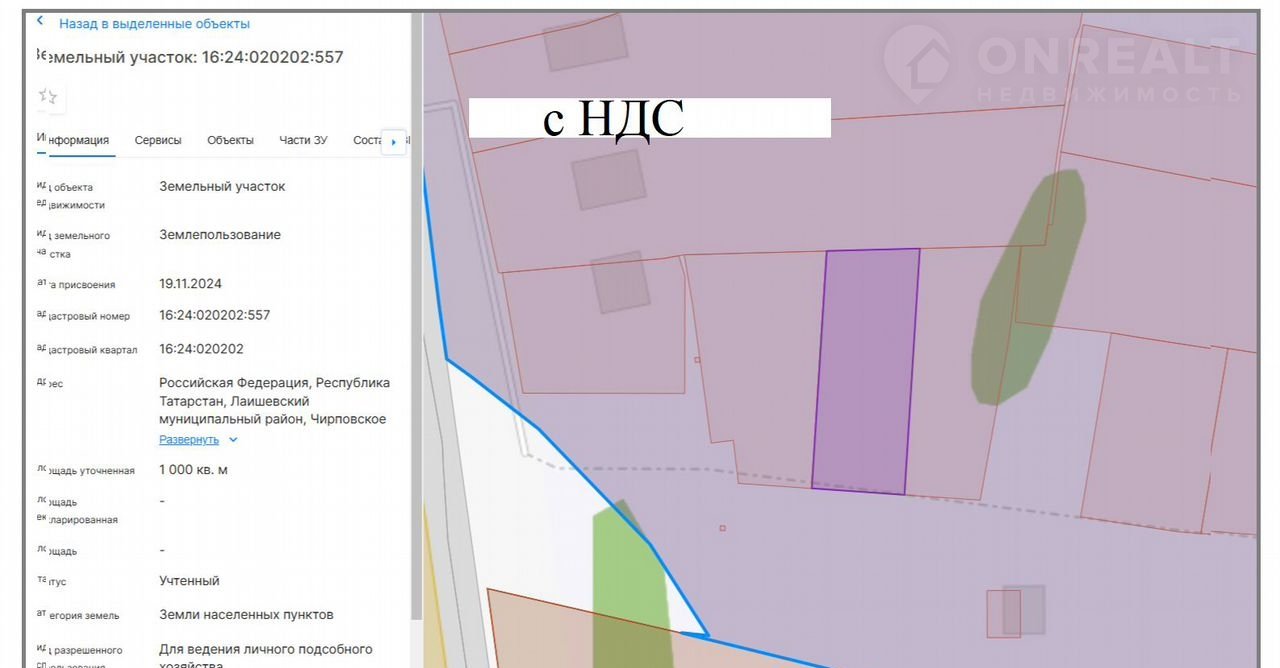Viewport: 1280px width, 668px height.
Task: Click cadastral quarter value 16:24:020202
Action: click(x=201, y=349)
